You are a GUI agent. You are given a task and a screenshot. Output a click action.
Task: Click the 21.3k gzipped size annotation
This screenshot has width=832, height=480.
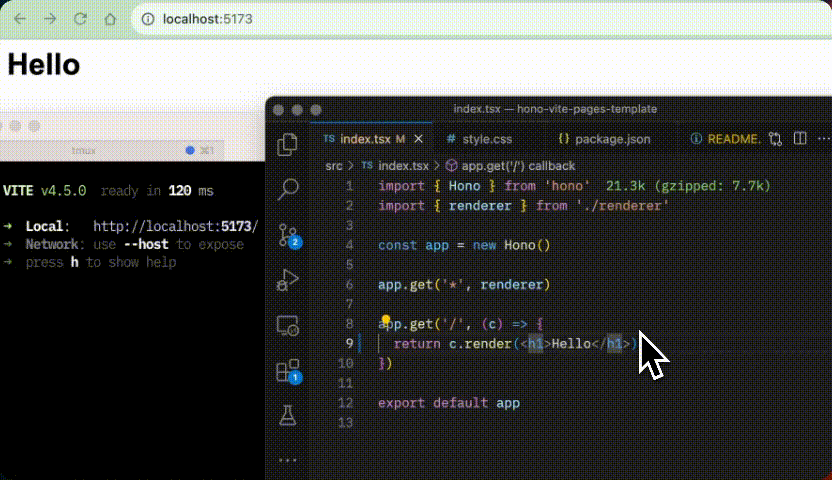click(688, 186)
